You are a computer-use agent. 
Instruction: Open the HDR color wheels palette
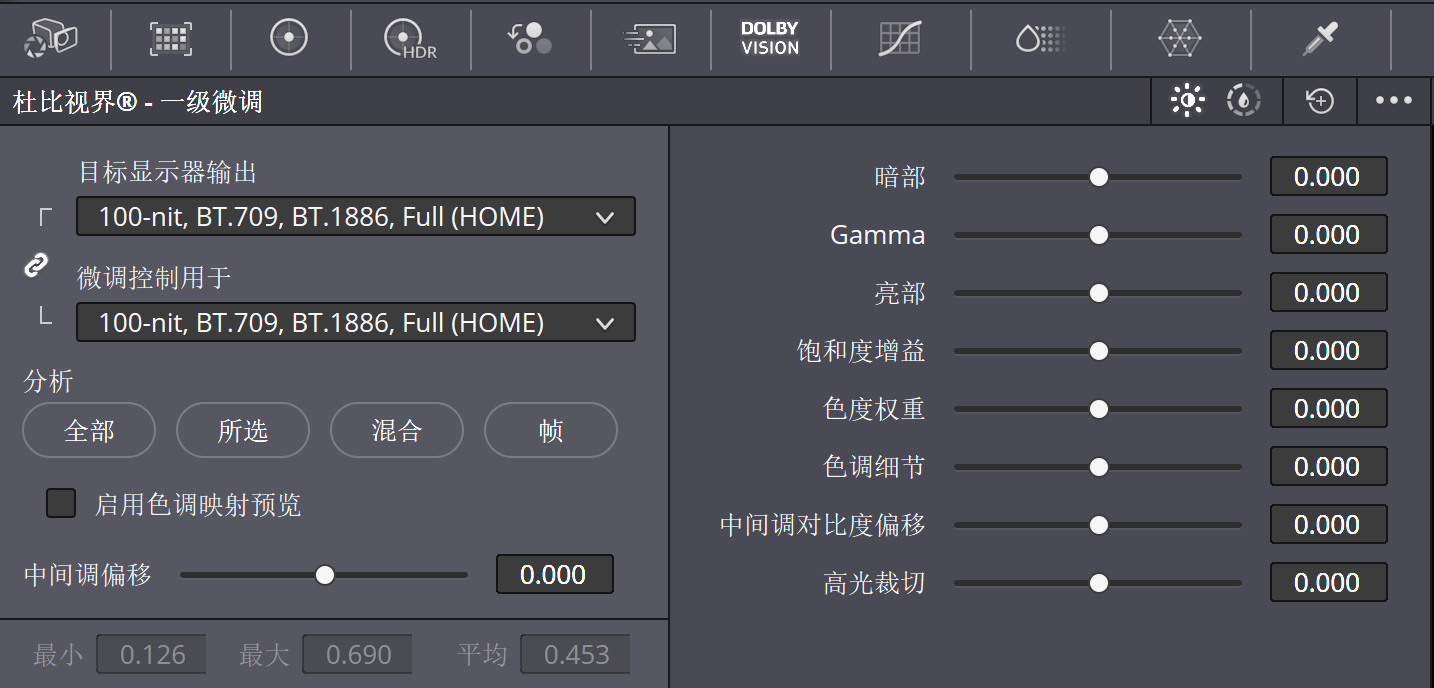pyautogui.click(x=410, y=39)
